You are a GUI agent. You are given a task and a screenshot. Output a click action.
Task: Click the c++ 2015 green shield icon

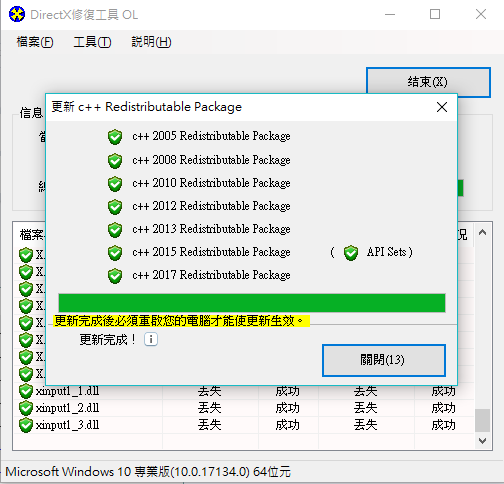click(x=115, y=253)
